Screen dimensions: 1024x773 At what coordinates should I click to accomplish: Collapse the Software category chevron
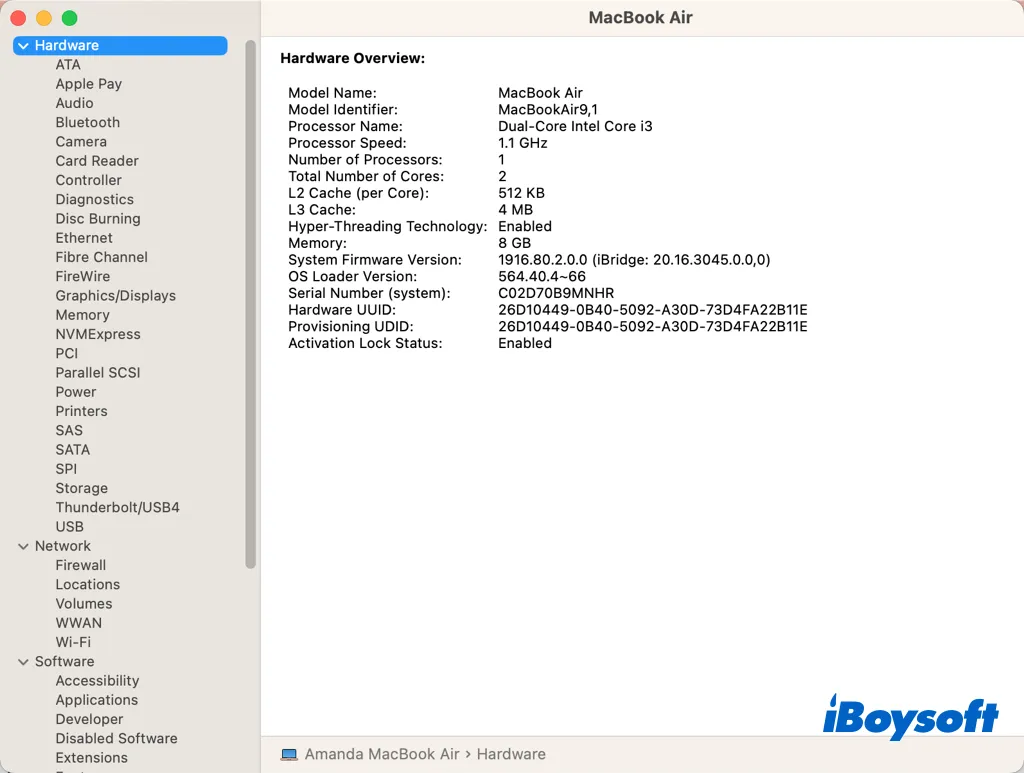point(23,662)
